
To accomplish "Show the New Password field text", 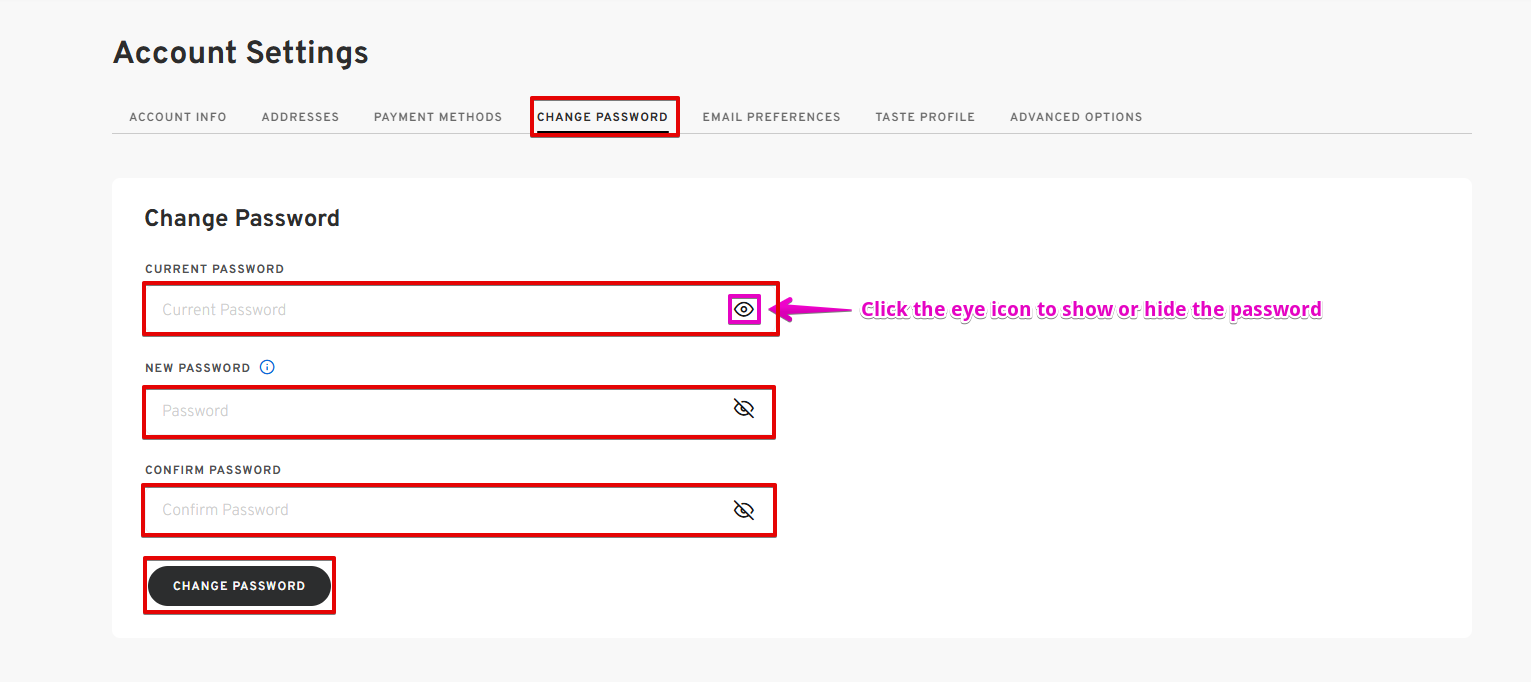I will pos(743,409).
